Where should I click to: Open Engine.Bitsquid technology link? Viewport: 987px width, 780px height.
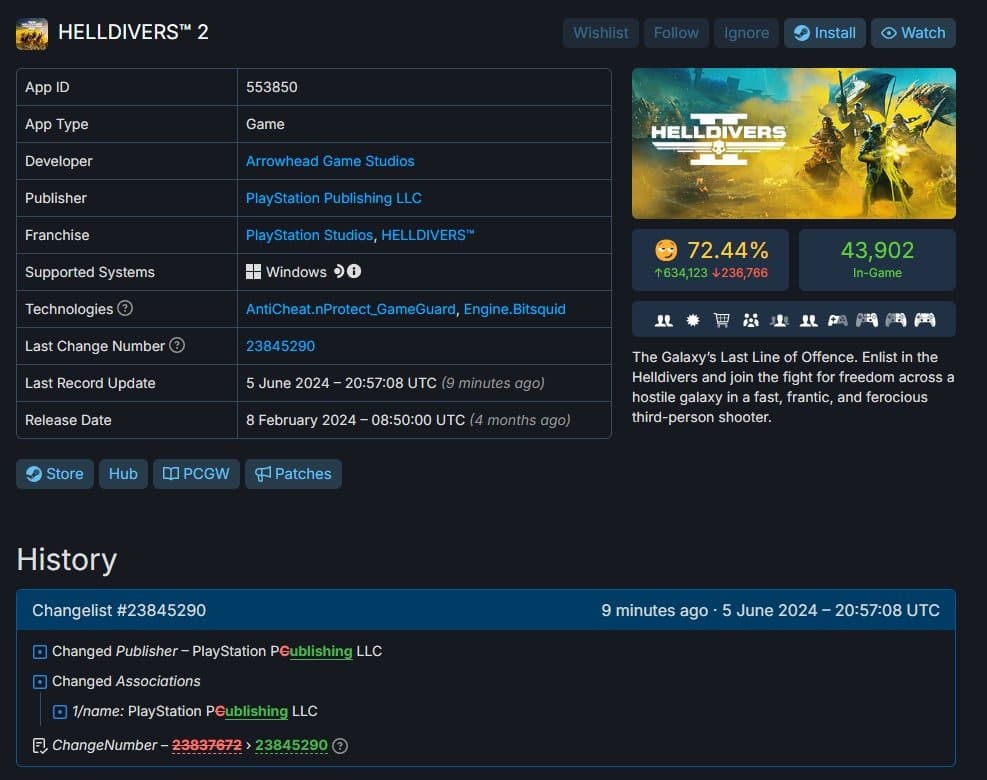click(x=514, y=309)
